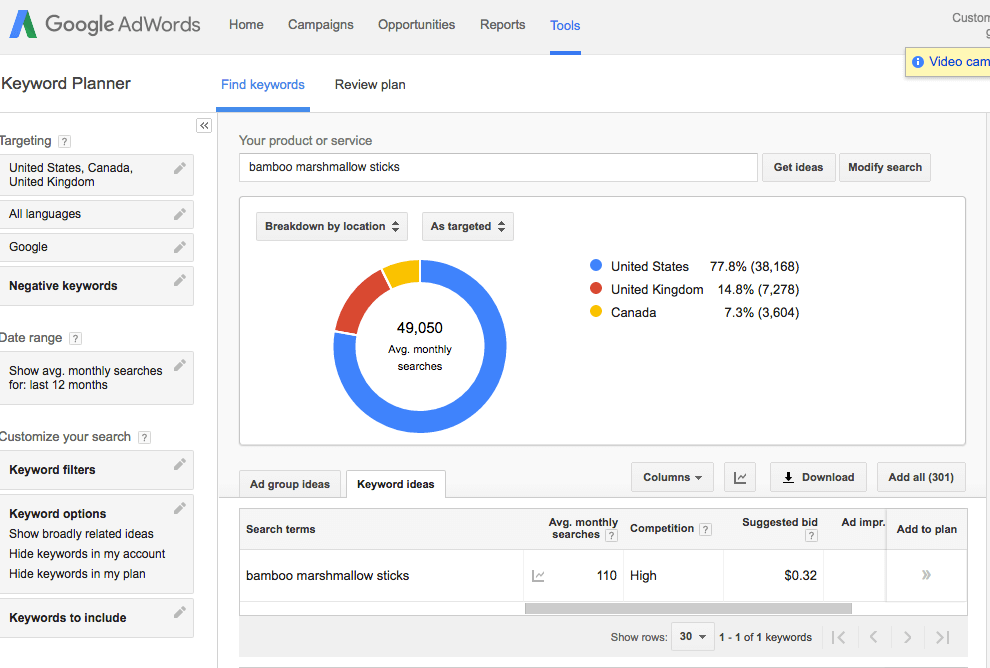The width and height of the screenshot is (990, 668).
Task: Edit Keyword options pencil icon
Action: click(180, 508)
